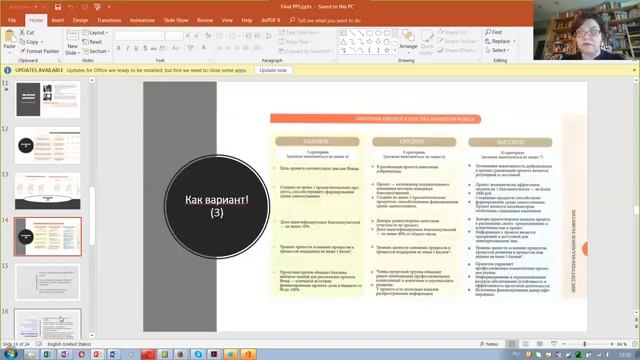640x360 pixels.
Task: Switch to the Transitions tab
Action: [109, 20]
